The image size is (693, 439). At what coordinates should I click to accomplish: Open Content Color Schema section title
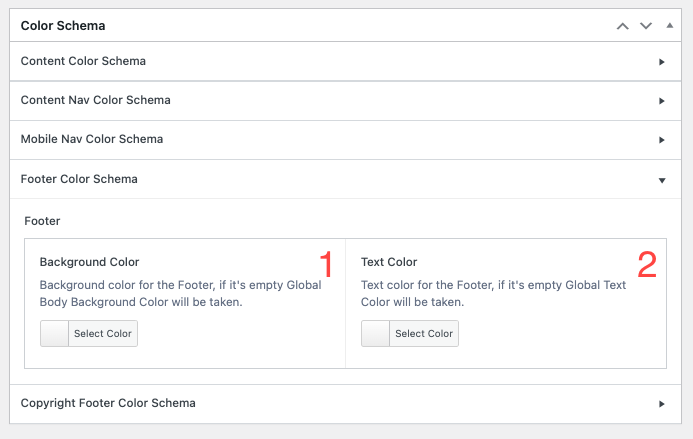point(83,61)
